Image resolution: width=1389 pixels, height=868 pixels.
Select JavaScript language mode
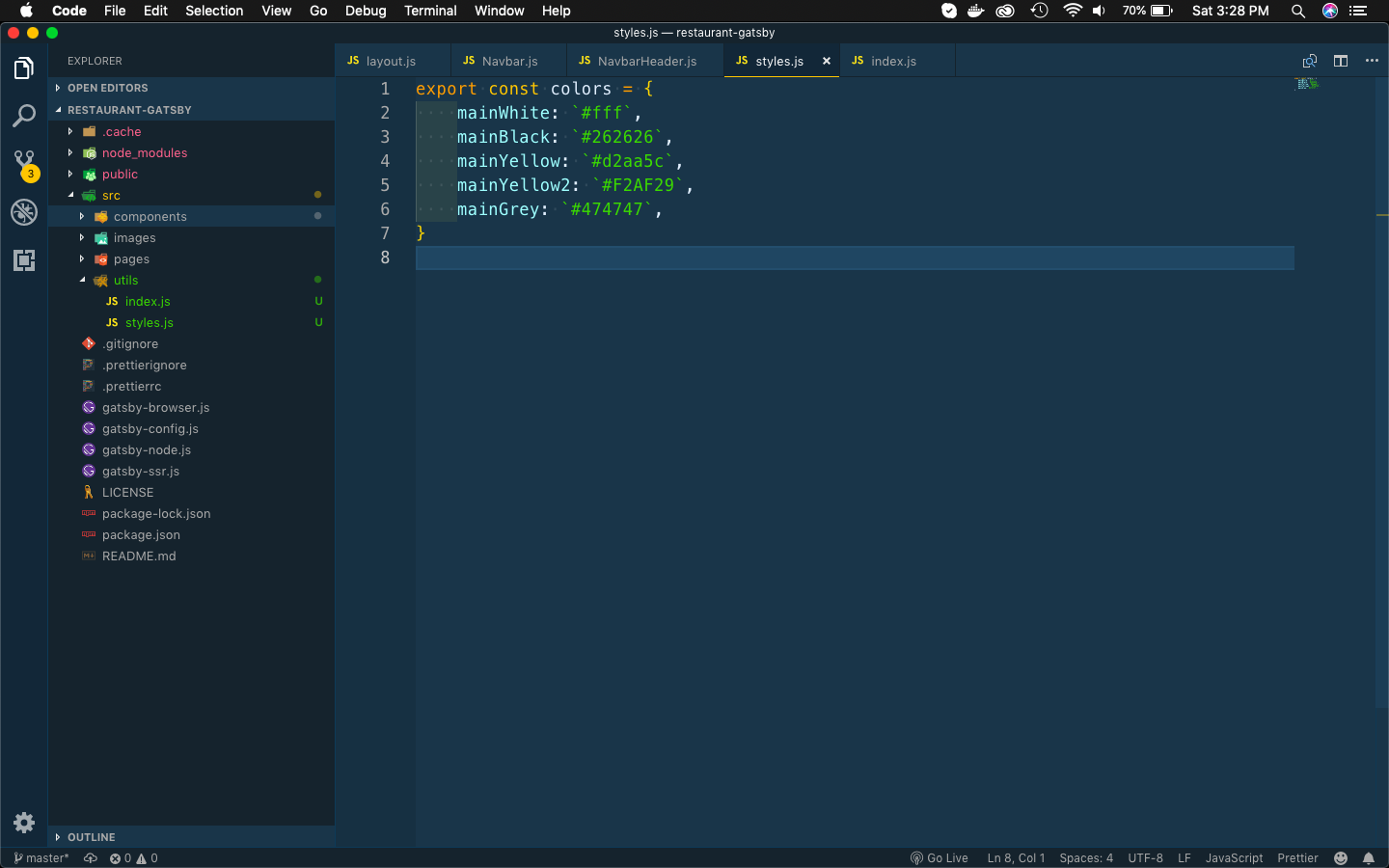(1234, 858)
